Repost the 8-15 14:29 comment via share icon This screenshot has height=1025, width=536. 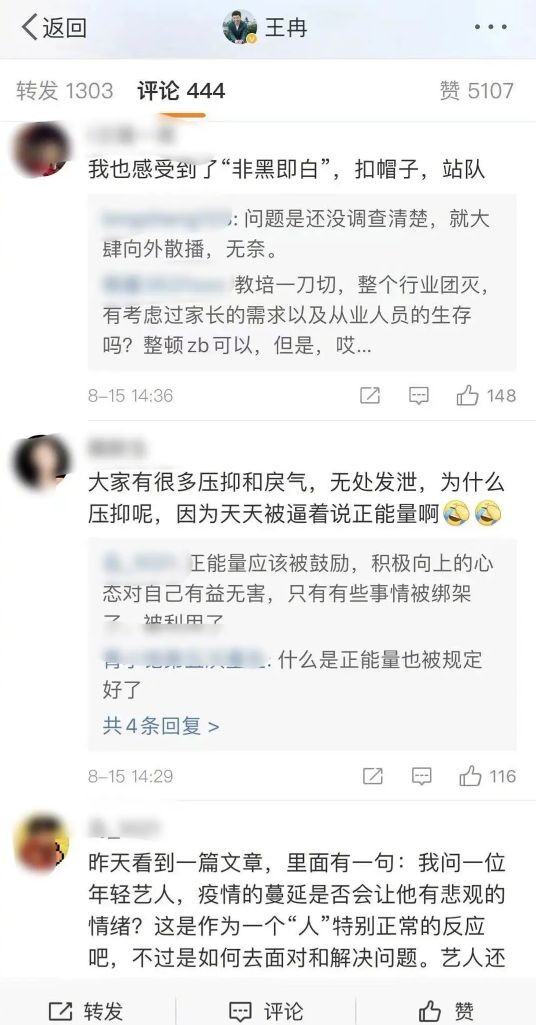[x=373, y=776]
